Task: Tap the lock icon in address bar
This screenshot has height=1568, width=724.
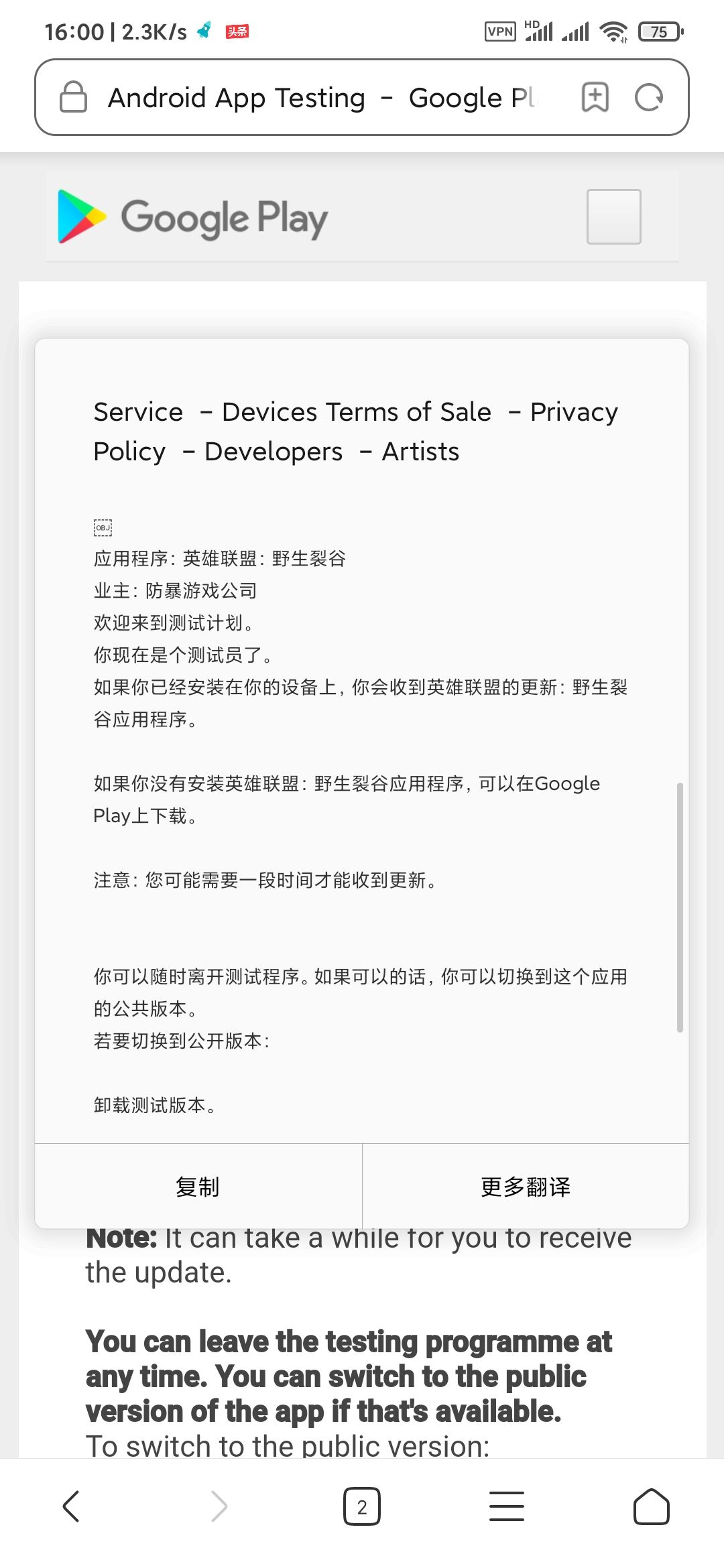Action: 73,97
